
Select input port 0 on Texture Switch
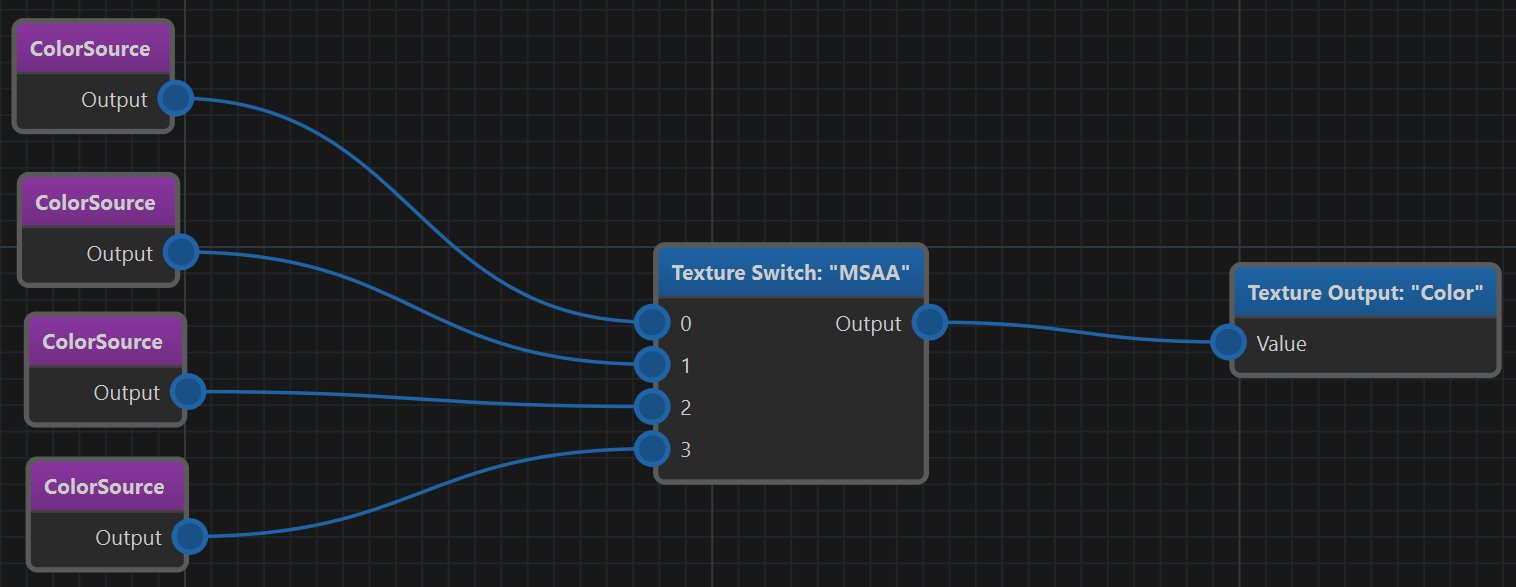click(x=652, y=322)
